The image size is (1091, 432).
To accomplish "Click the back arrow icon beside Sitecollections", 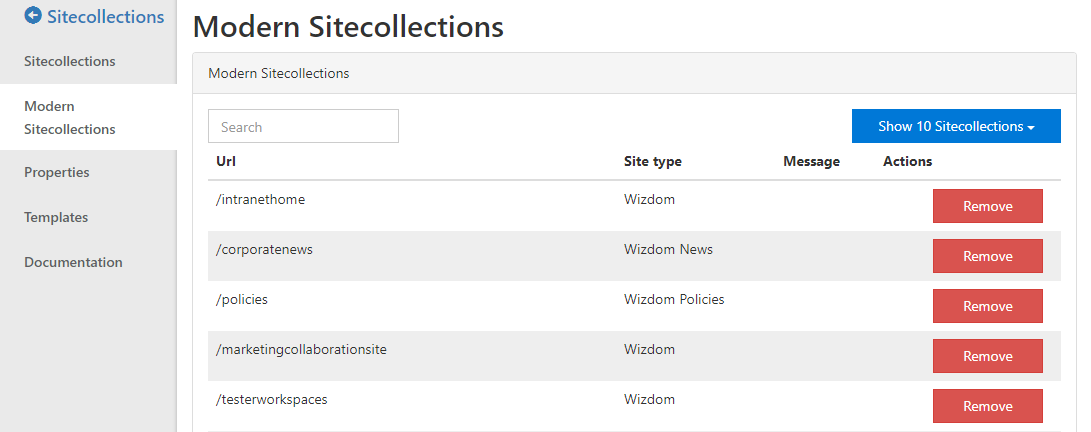I will click(33, 16).
